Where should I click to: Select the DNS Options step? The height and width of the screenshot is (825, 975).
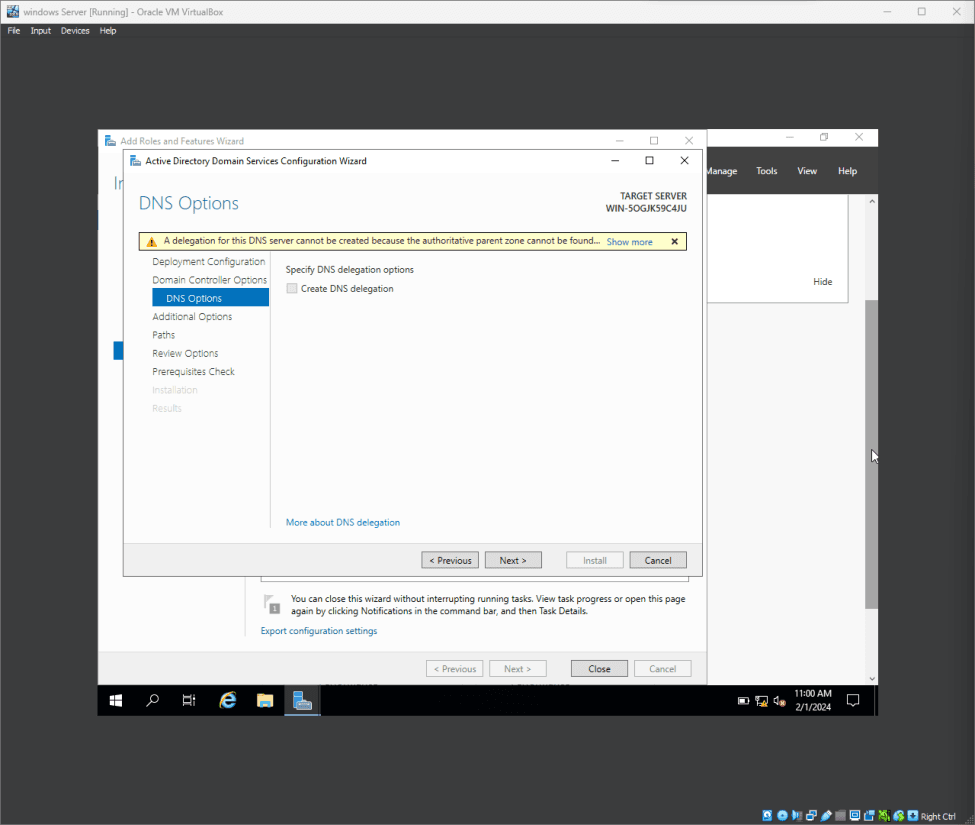pyautogui.click(x=210, y=298)
